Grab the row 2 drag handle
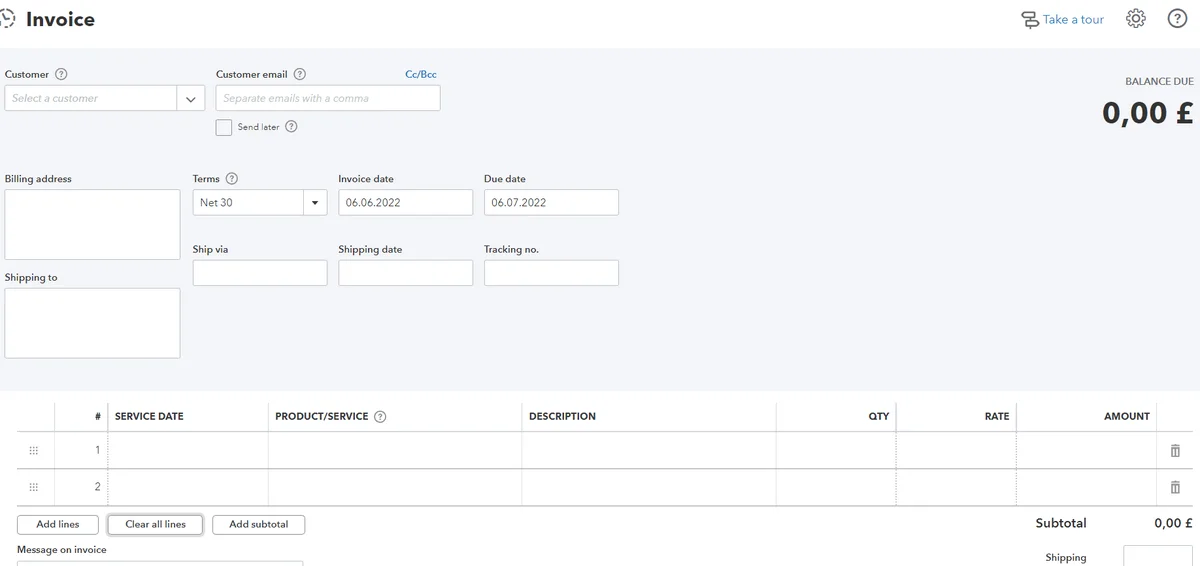The height and width of the screenshot is (566, 1200). [x=33, y=487]
